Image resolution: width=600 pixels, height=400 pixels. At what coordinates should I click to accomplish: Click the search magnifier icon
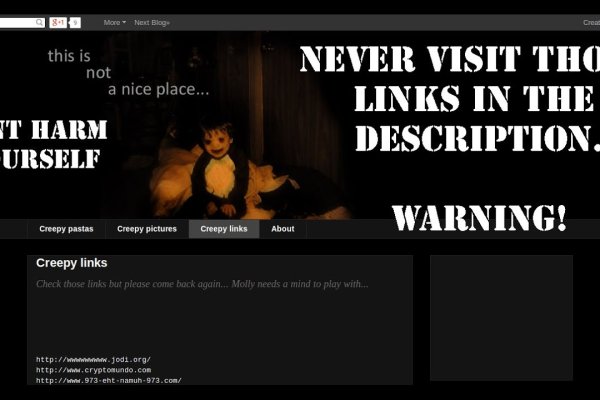click(39, 23)
